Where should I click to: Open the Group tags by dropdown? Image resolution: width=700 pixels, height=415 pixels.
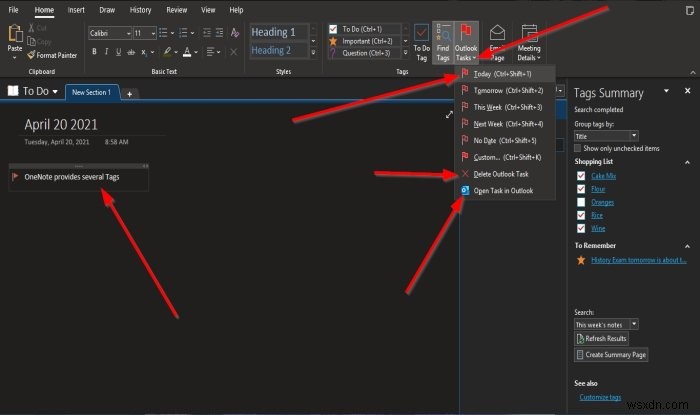click(606, 135)
